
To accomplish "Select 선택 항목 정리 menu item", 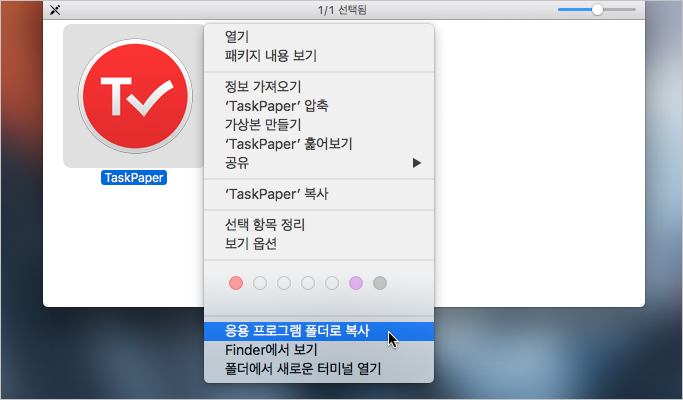I will (x=319, y=225).
